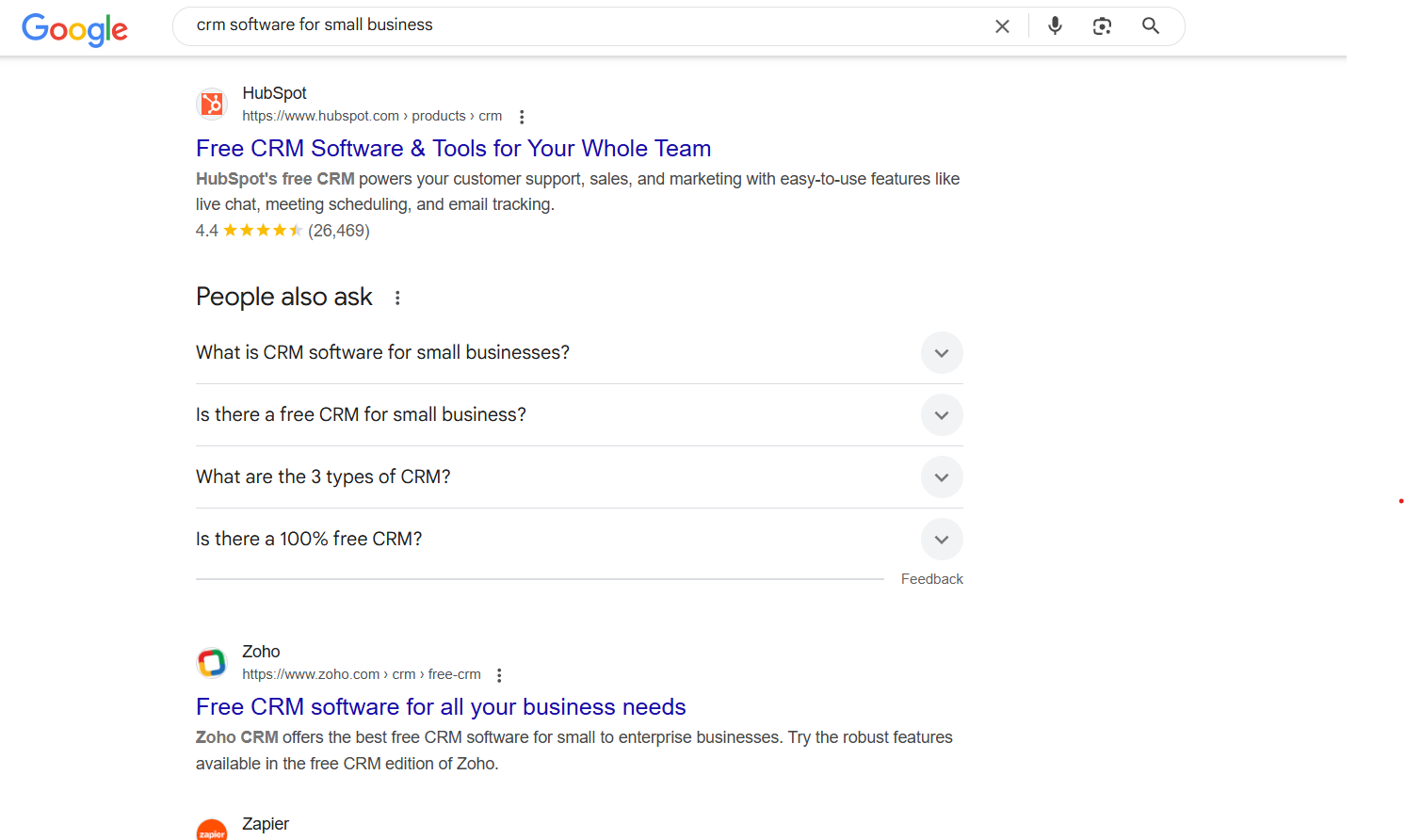1405x840 pixels.
Task: Click question text 'What is CRM software for small businesses?'
Action: [x=382, y=352]
